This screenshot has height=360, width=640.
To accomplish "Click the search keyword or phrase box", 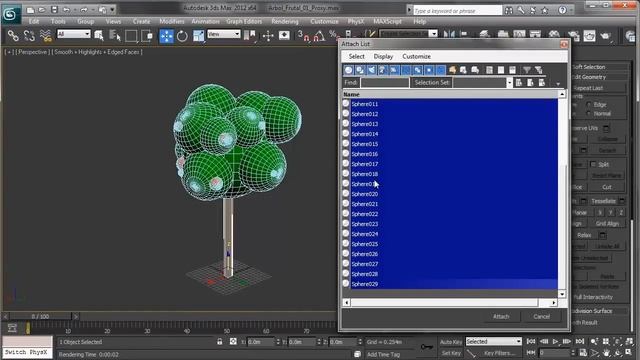I will click(457, 11).
